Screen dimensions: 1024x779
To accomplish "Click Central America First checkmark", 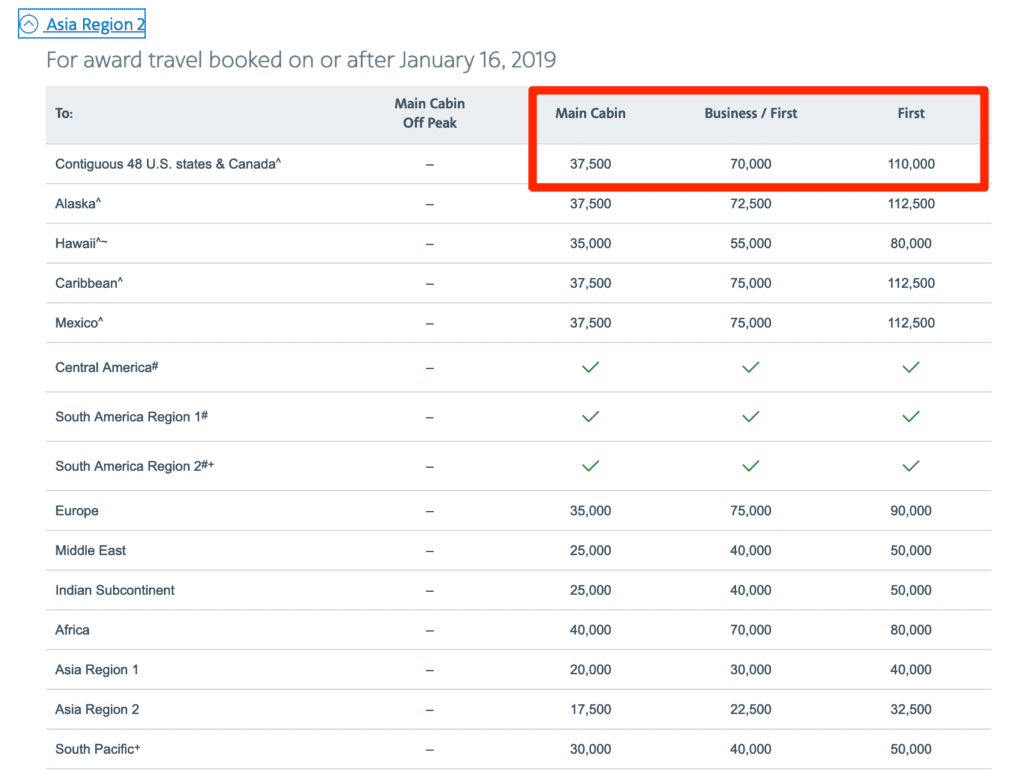I will 910,368.
